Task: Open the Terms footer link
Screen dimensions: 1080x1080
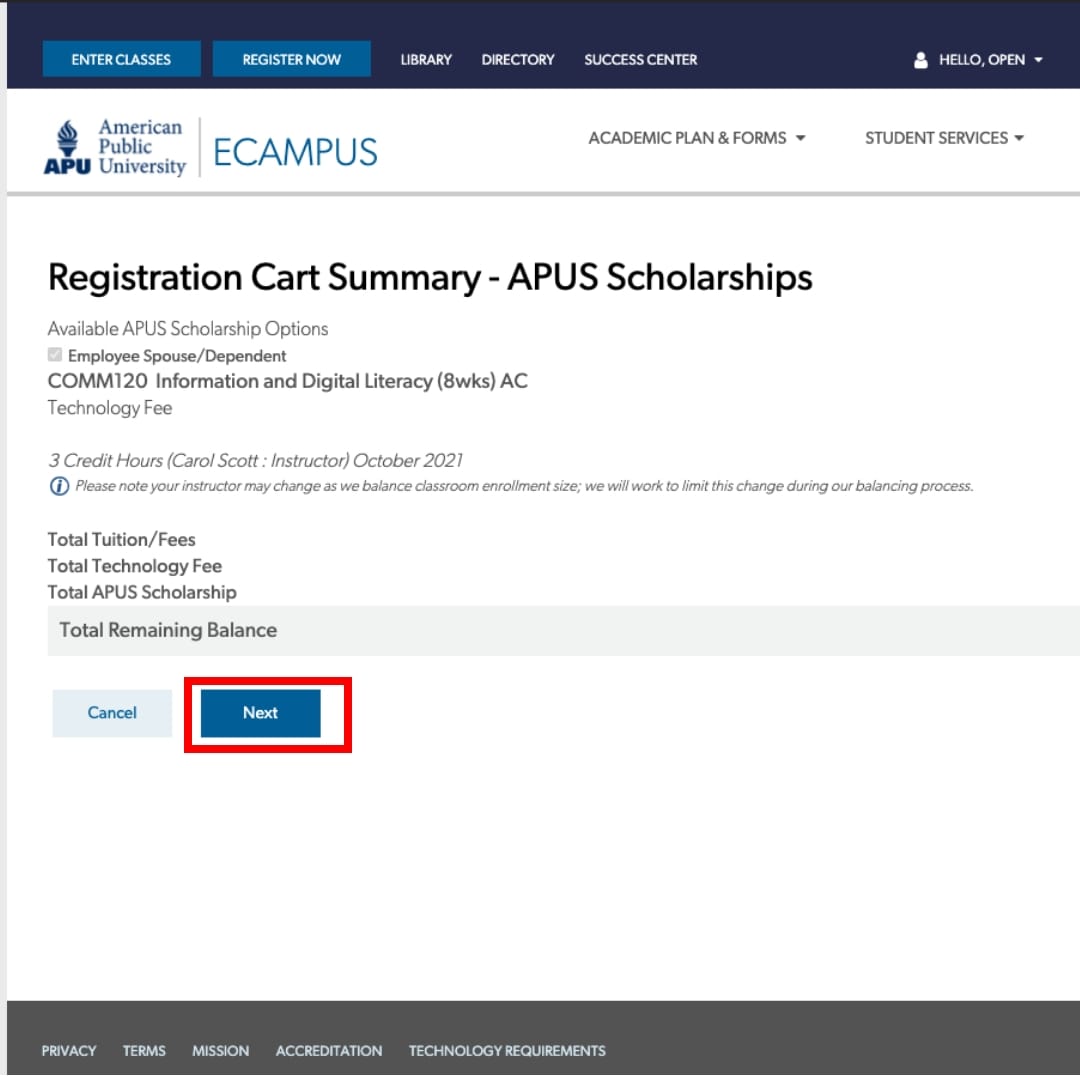Action: (x=144, y=1051)
